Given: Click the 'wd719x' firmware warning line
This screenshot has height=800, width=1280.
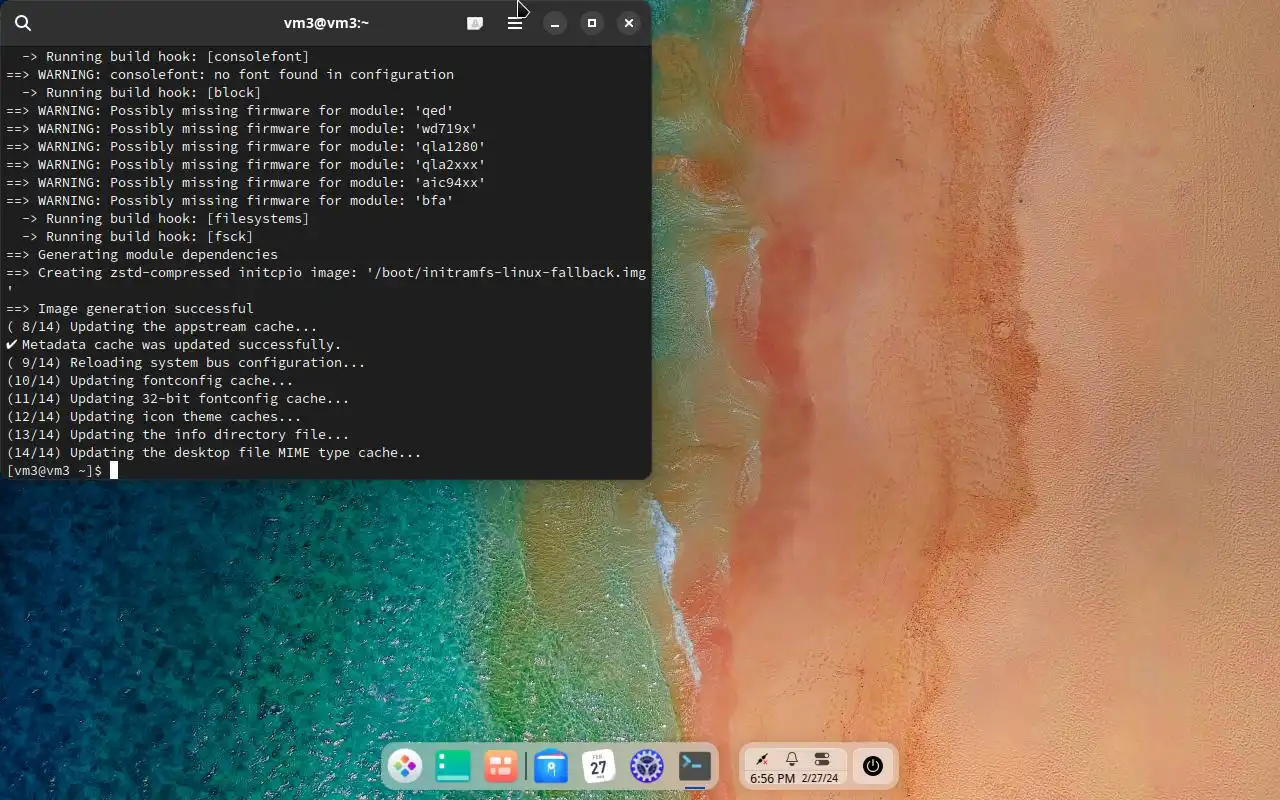Looking at the screenshot, I should [242, 128].
